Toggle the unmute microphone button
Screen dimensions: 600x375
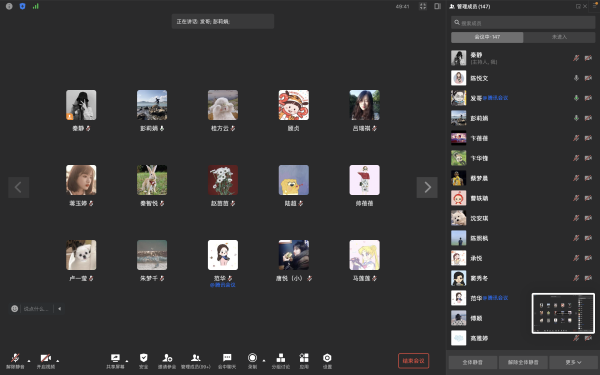tap(15, 361)
